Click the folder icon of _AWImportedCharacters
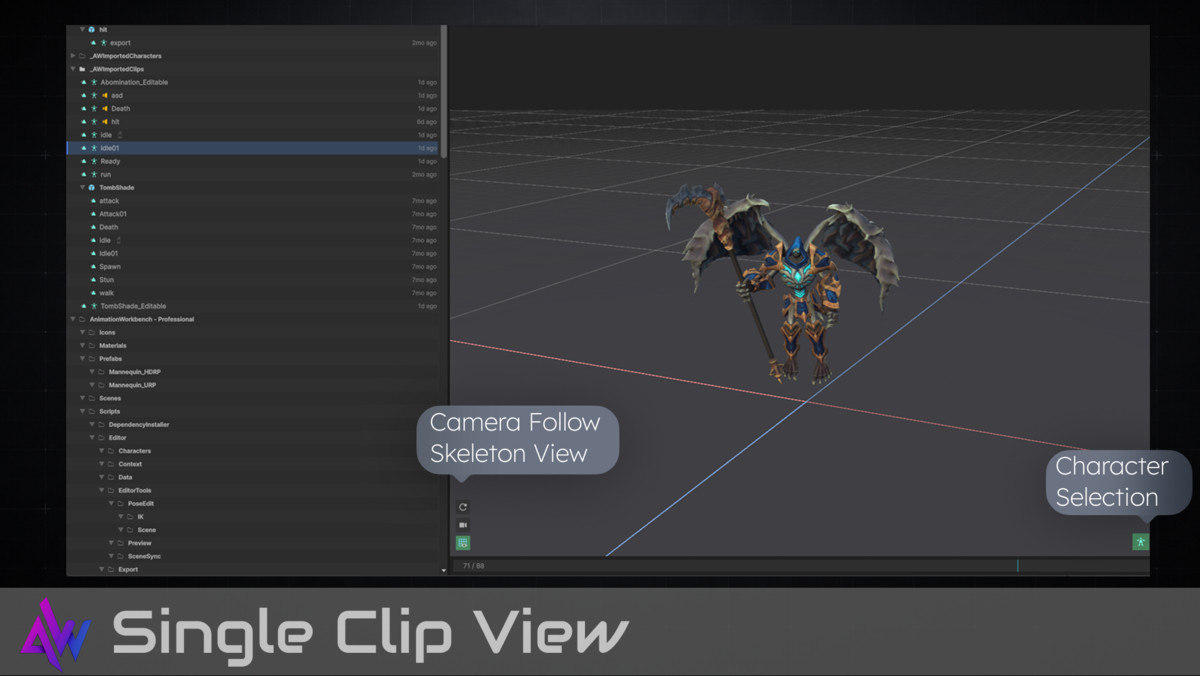 click(x=82, y=56)
